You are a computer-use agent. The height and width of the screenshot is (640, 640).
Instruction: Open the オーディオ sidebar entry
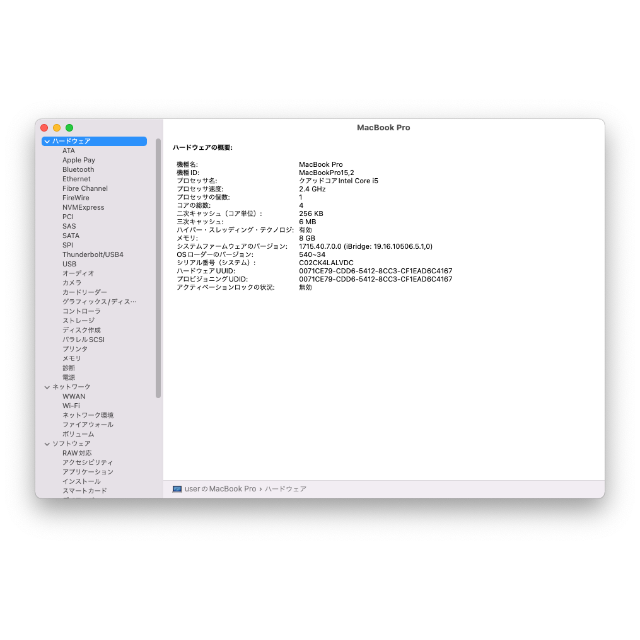click(78, 273)
